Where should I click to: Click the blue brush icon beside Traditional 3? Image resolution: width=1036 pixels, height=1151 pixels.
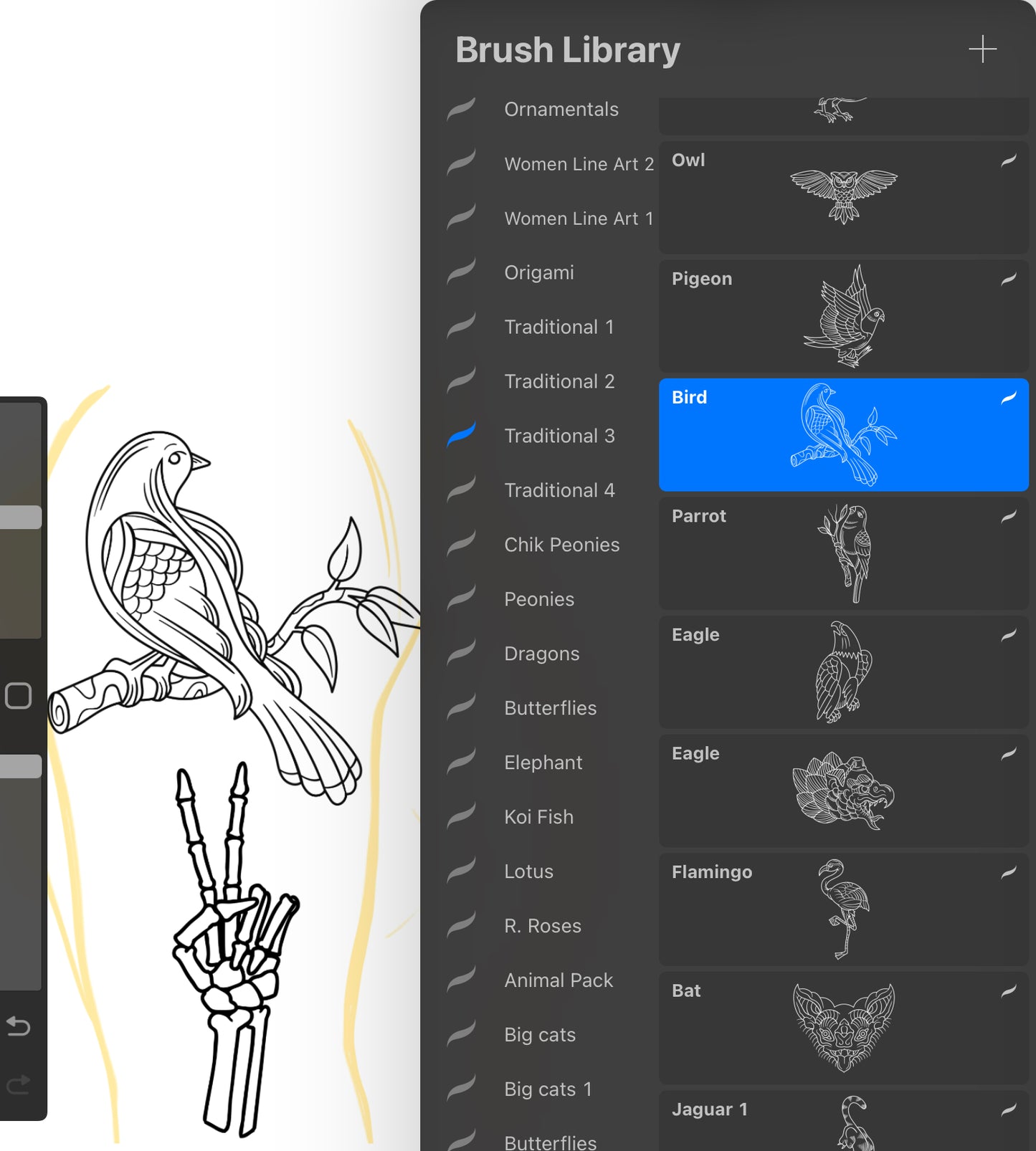click(x=461, y=436)
